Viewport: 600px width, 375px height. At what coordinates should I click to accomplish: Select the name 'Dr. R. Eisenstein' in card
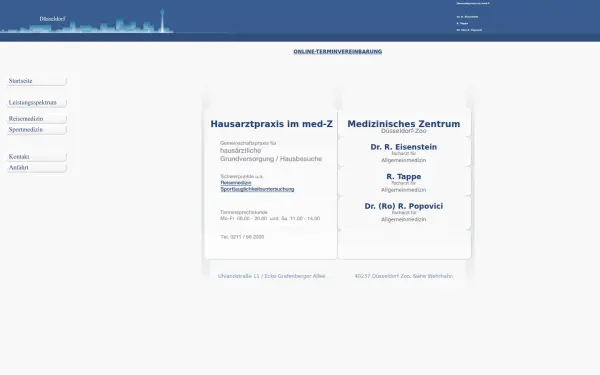click(404, 147)
